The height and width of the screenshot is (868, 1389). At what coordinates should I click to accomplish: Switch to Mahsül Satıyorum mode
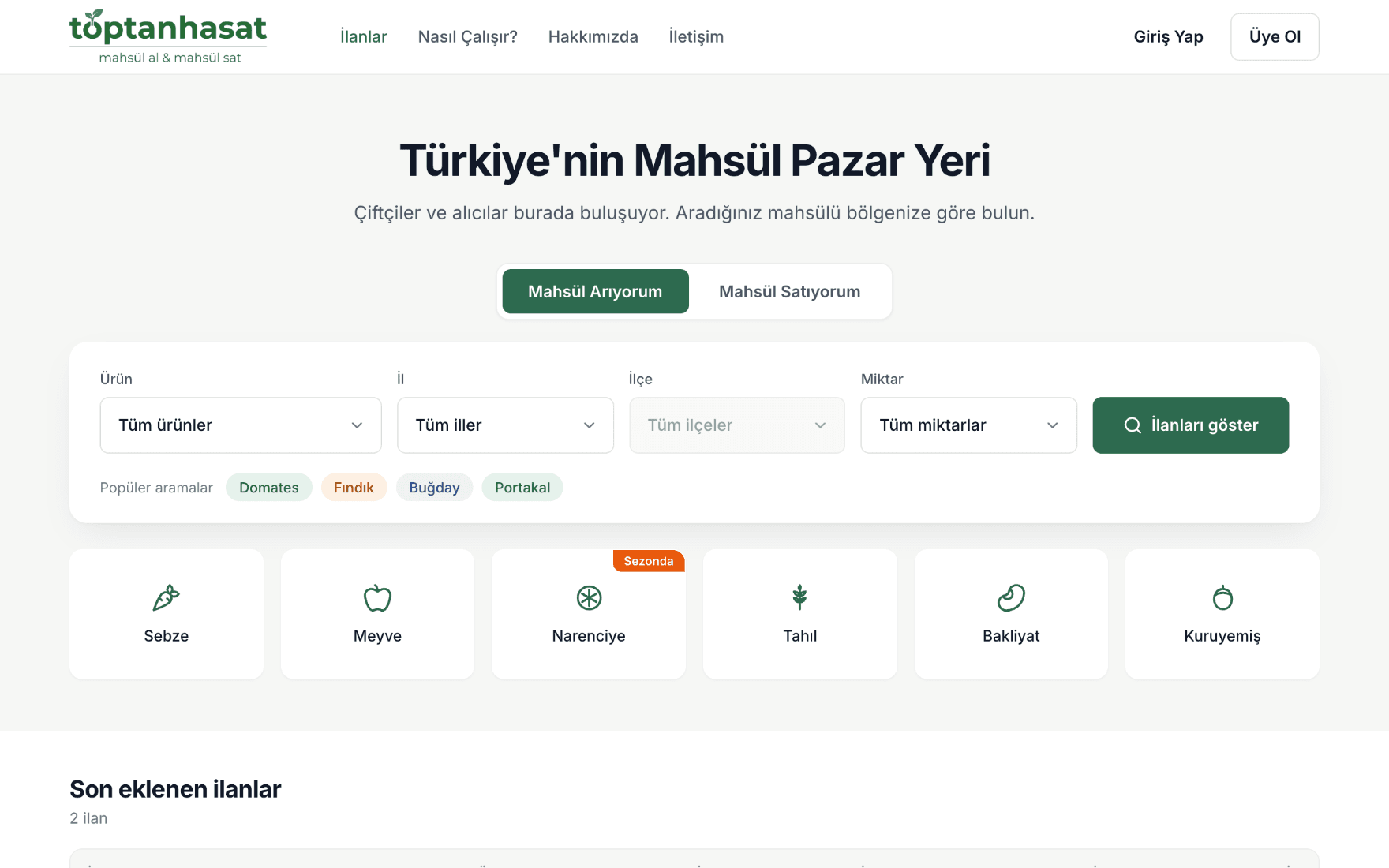tap(789, 291)
